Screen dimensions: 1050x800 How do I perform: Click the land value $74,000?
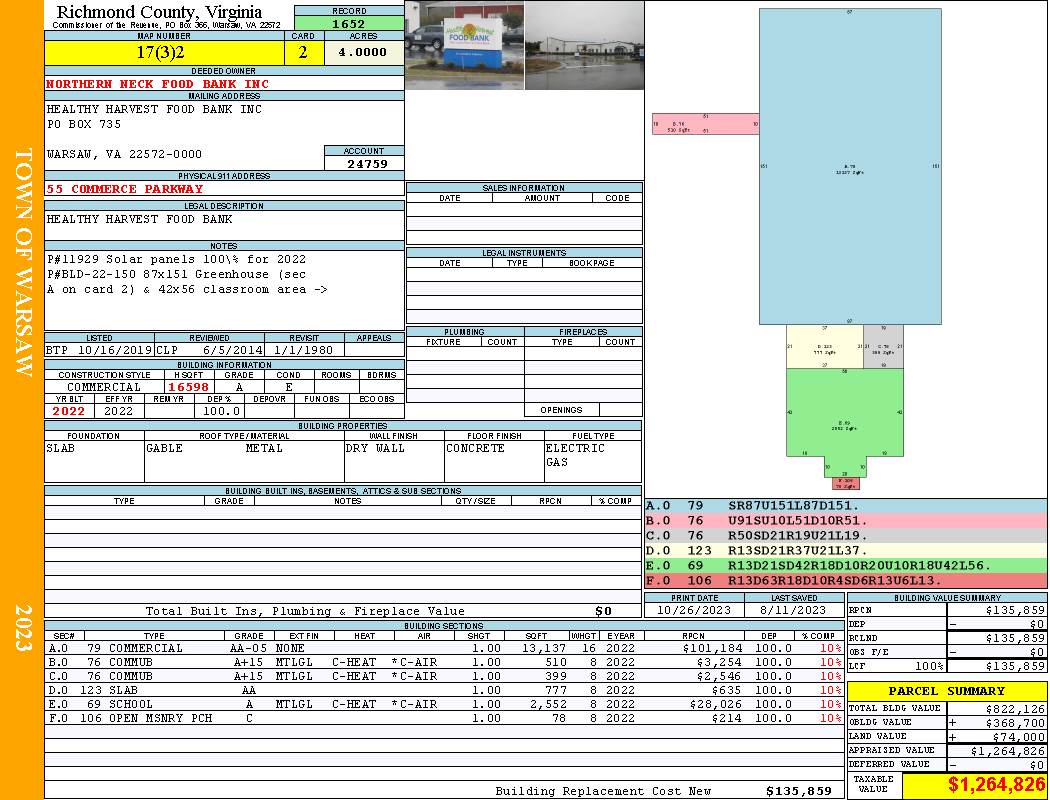coord(1019,736)
